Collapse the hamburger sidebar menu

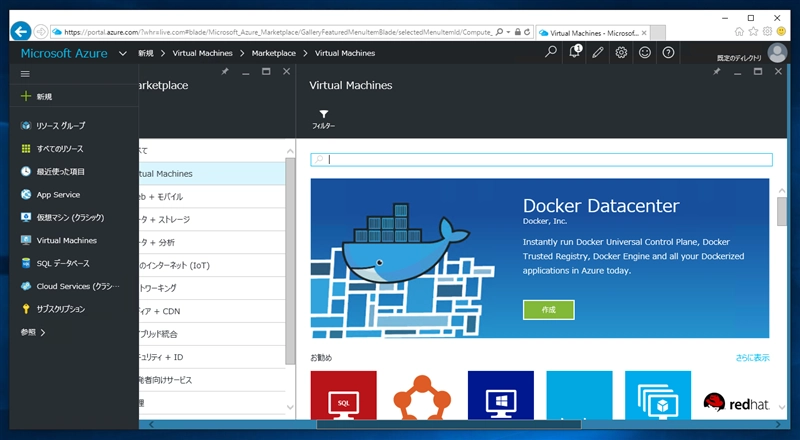[x=25, y=74]
